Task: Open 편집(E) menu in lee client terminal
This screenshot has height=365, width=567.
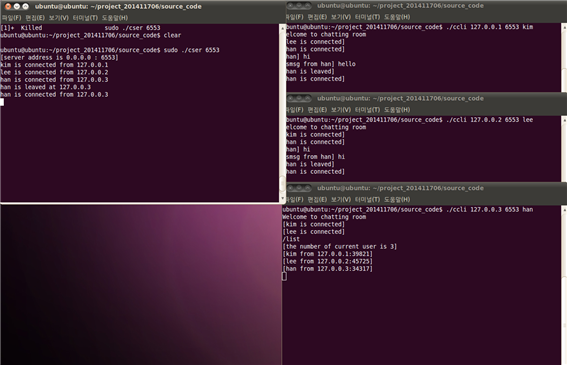Action: click(x=317, y=110)
